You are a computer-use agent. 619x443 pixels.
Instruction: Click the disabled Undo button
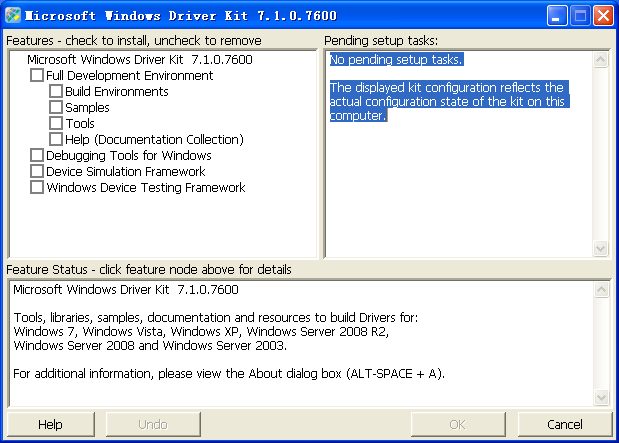[153, 424]
